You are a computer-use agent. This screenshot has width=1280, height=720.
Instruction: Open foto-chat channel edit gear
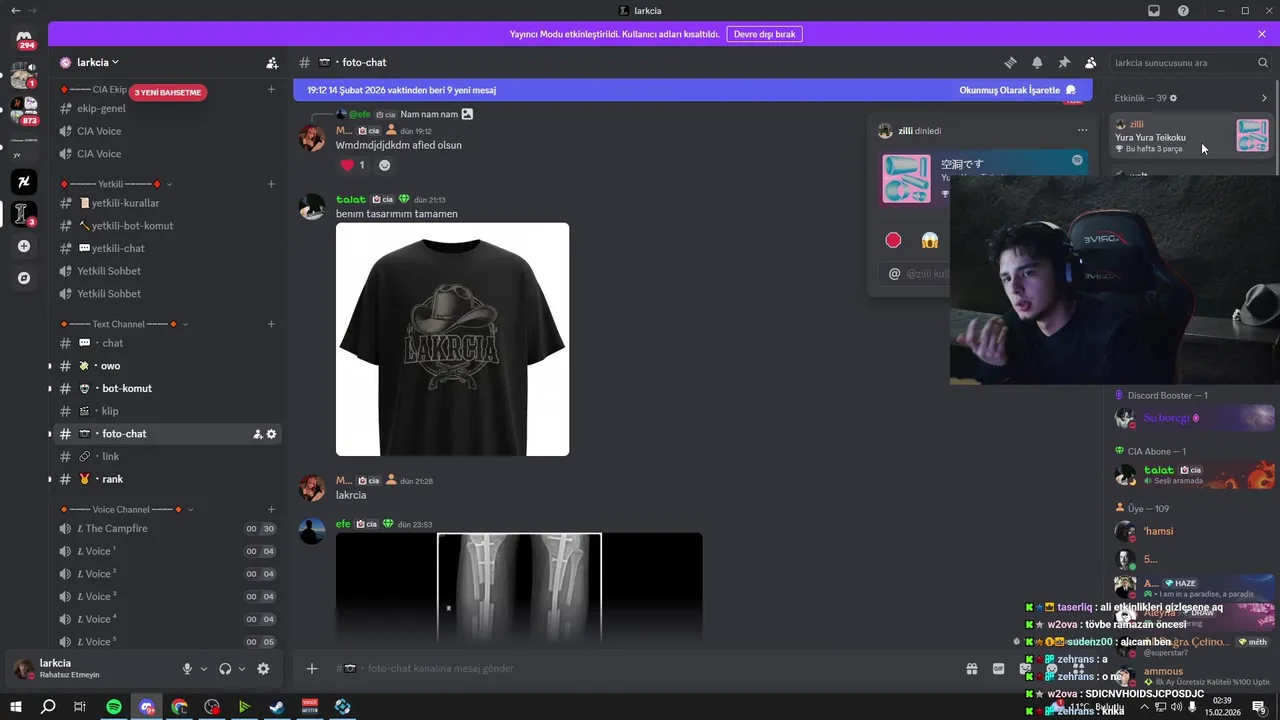pyautogui.click(x=271, y=434)
